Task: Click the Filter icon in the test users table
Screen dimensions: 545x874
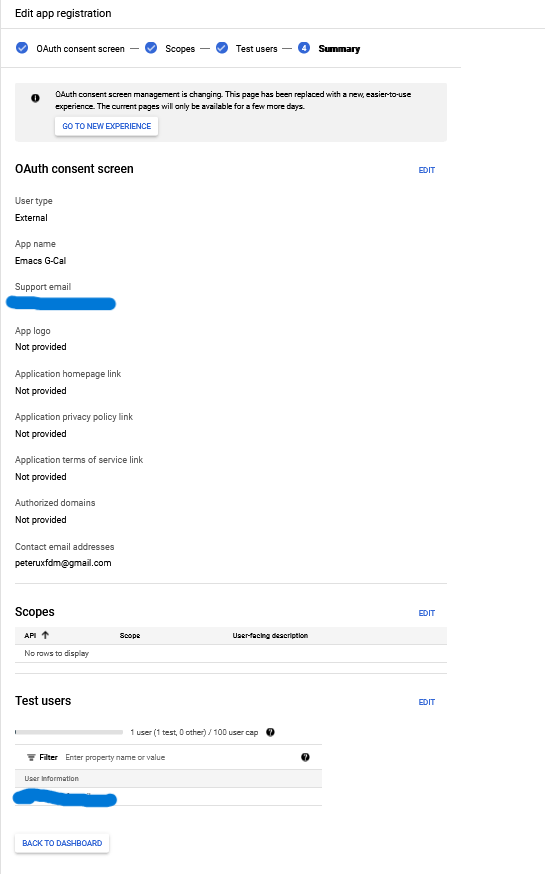Action: [31, 757]
